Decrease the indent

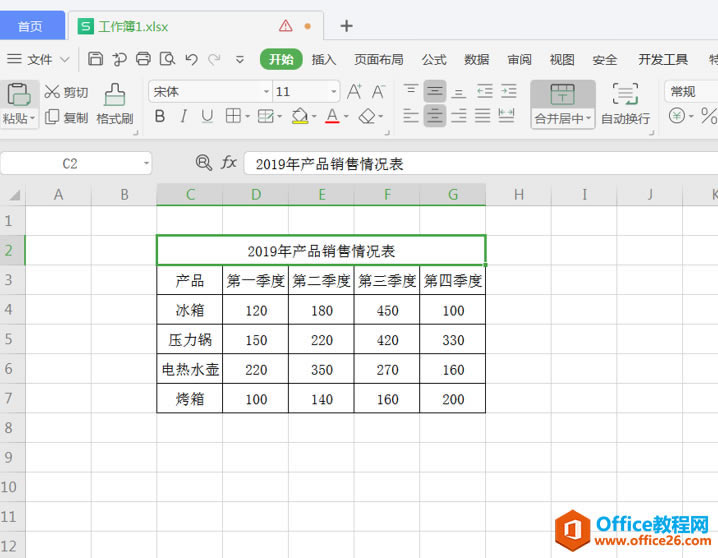coord(484,91)
